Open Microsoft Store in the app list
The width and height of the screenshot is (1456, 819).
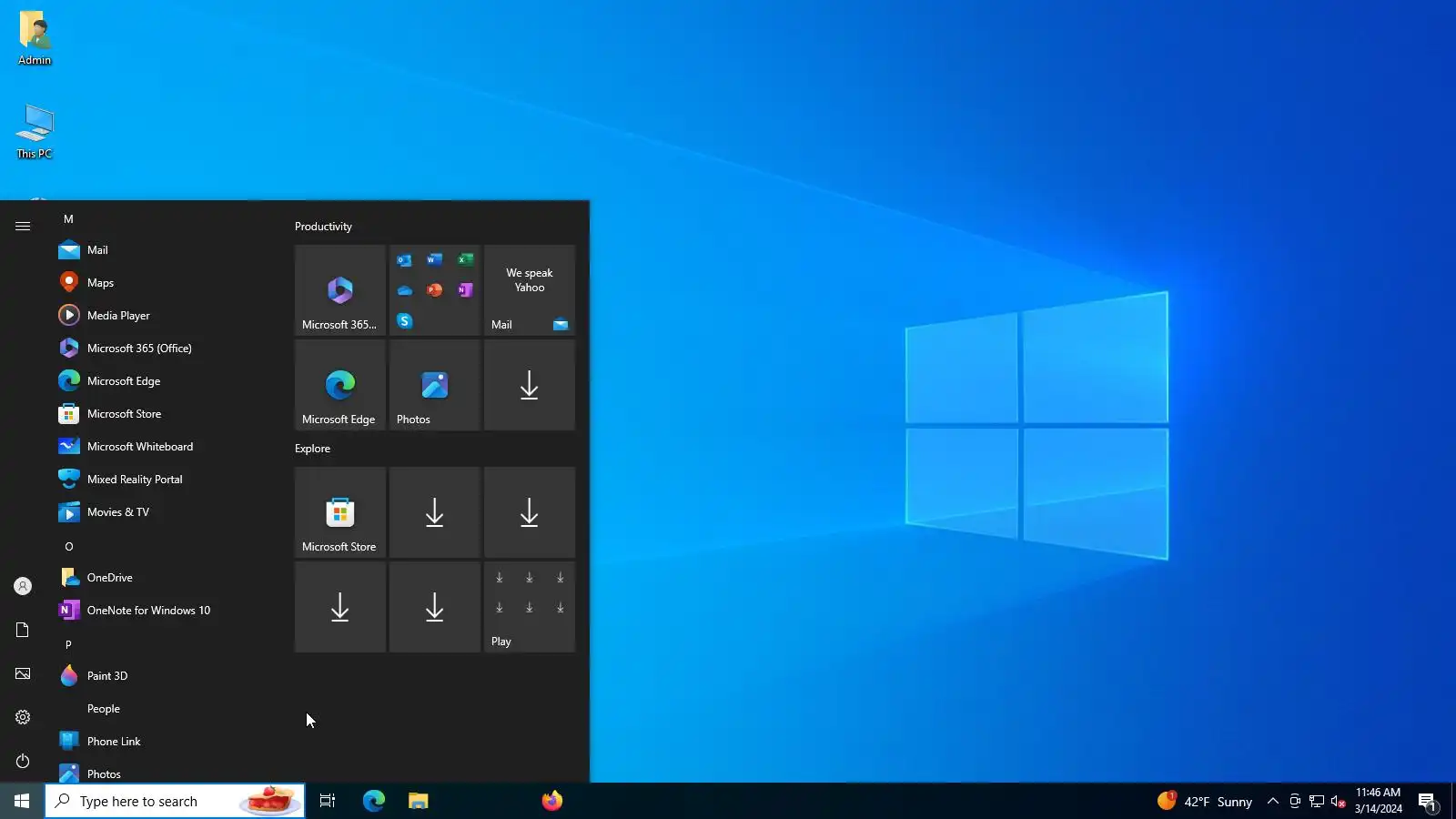tap(164, 414)
